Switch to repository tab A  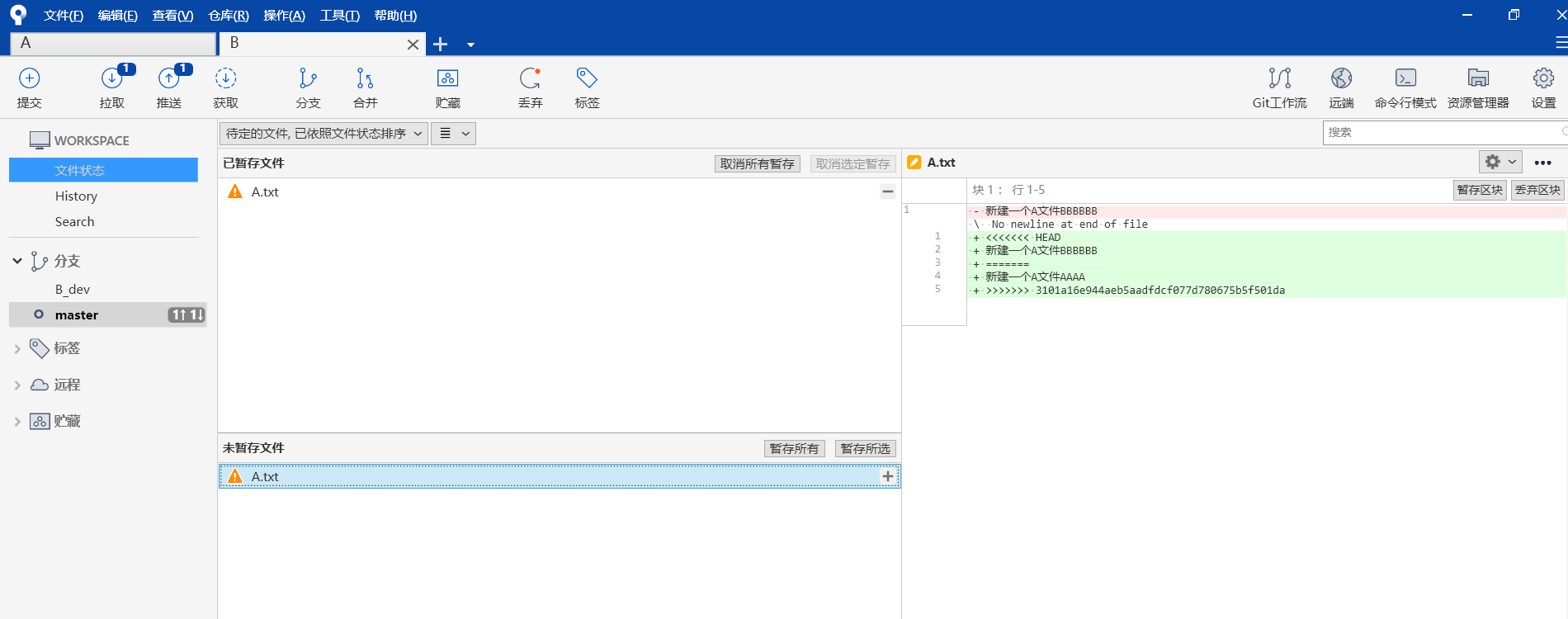point(112,43)
